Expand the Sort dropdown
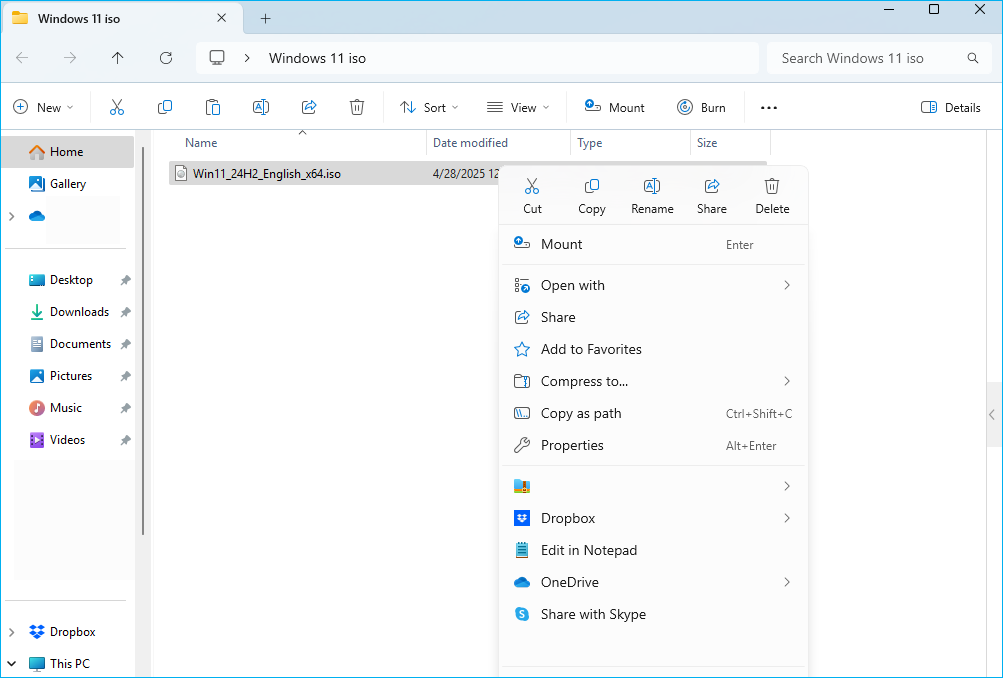The image size is (1003, 678). [x=428, y=107]
